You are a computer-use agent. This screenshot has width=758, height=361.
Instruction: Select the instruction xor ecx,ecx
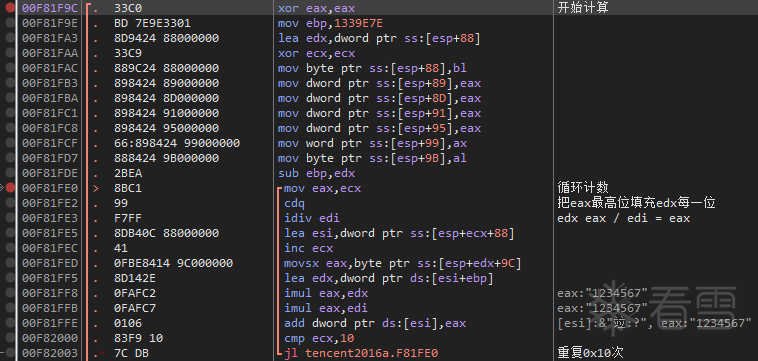tap(316, 53)
